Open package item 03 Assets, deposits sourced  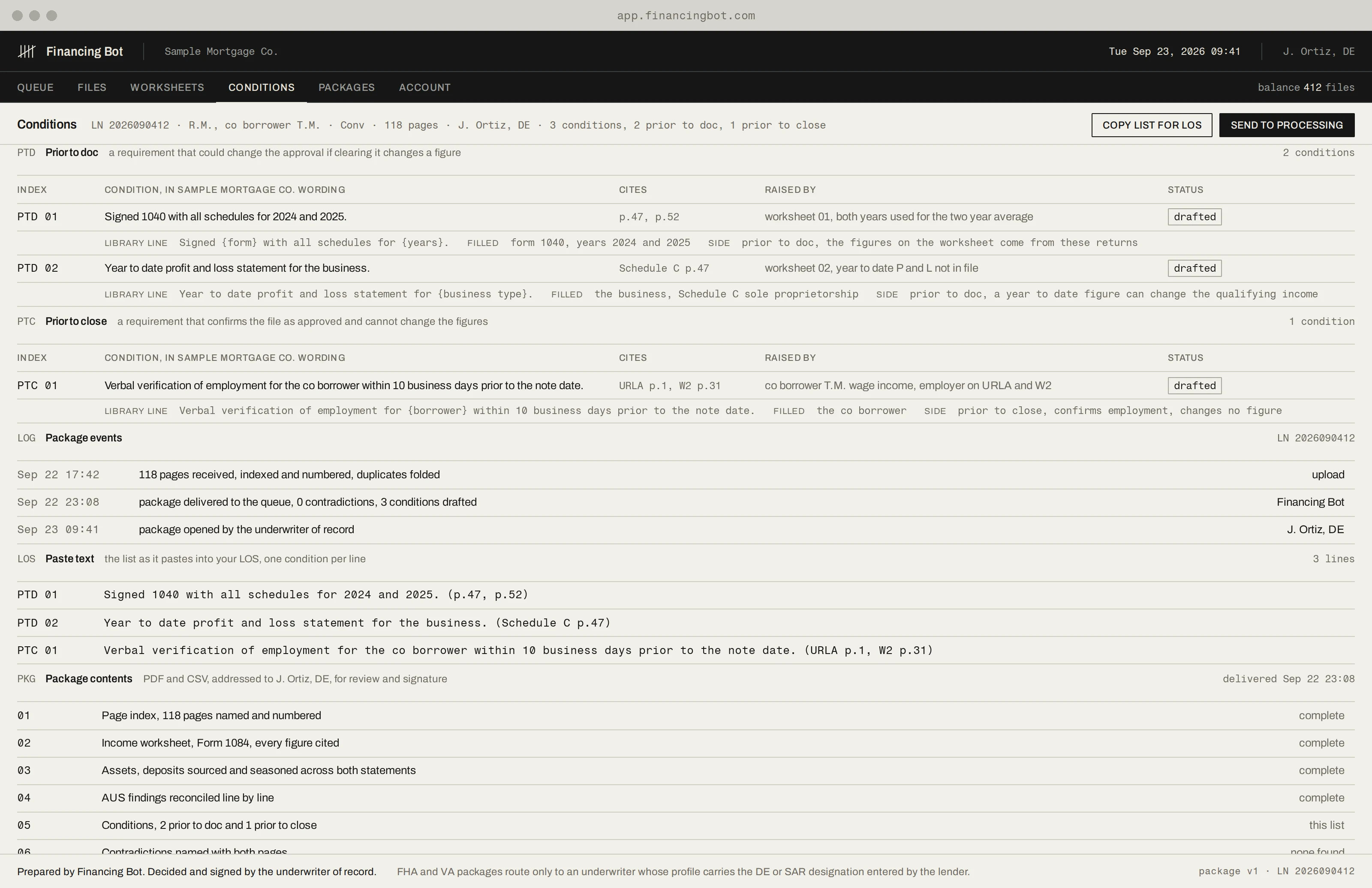[686, 771]
